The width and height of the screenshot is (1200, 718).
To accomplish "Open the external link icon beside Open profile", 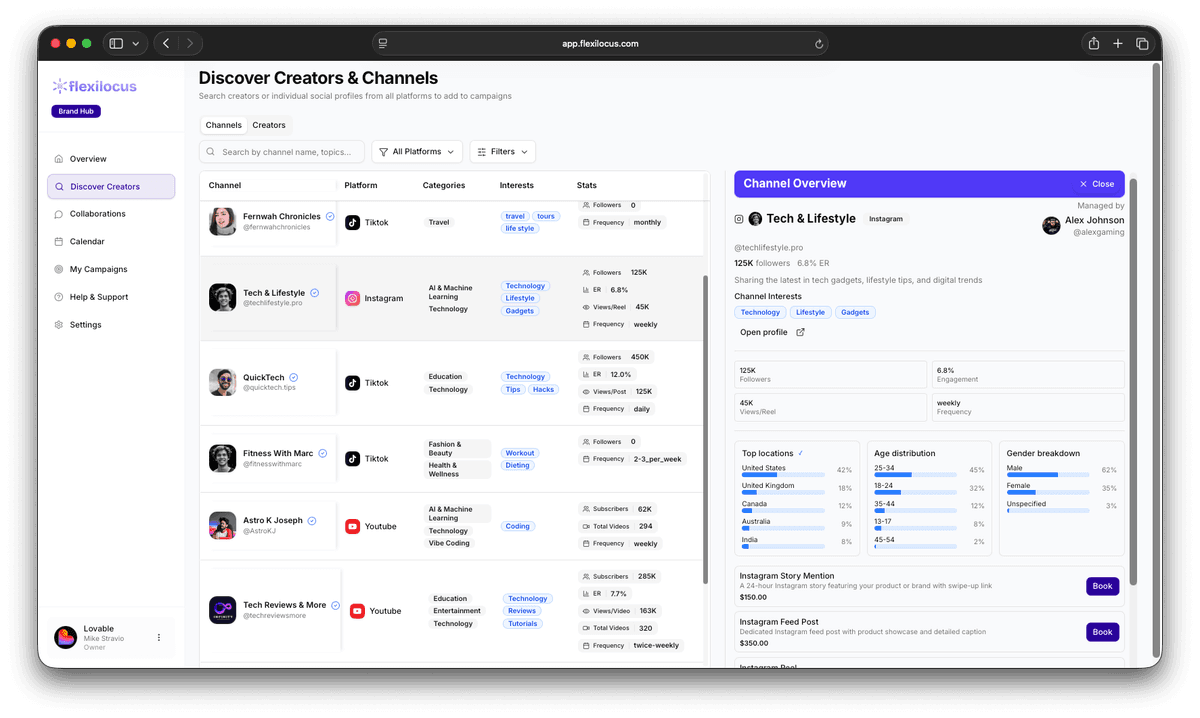I will click(800, 332).
